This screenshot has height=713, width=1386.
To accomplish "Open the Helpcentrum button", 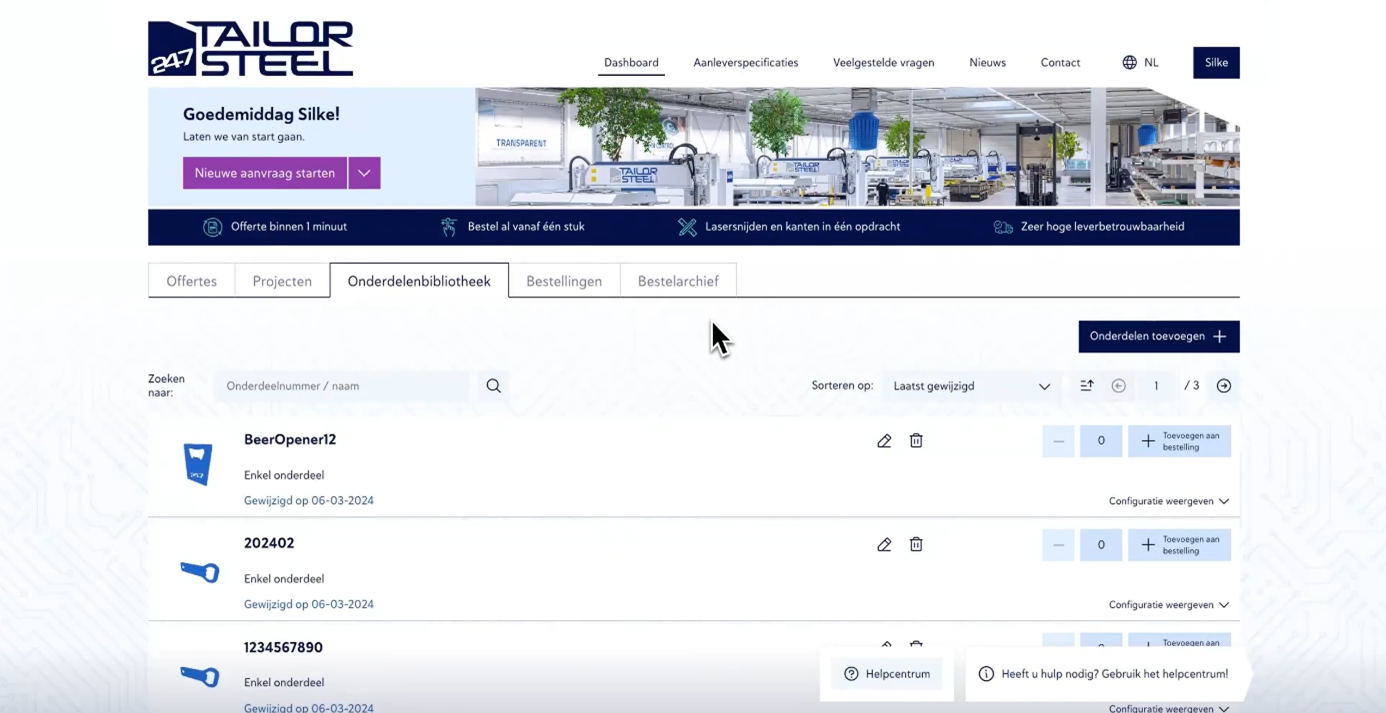I will [887, 674].
